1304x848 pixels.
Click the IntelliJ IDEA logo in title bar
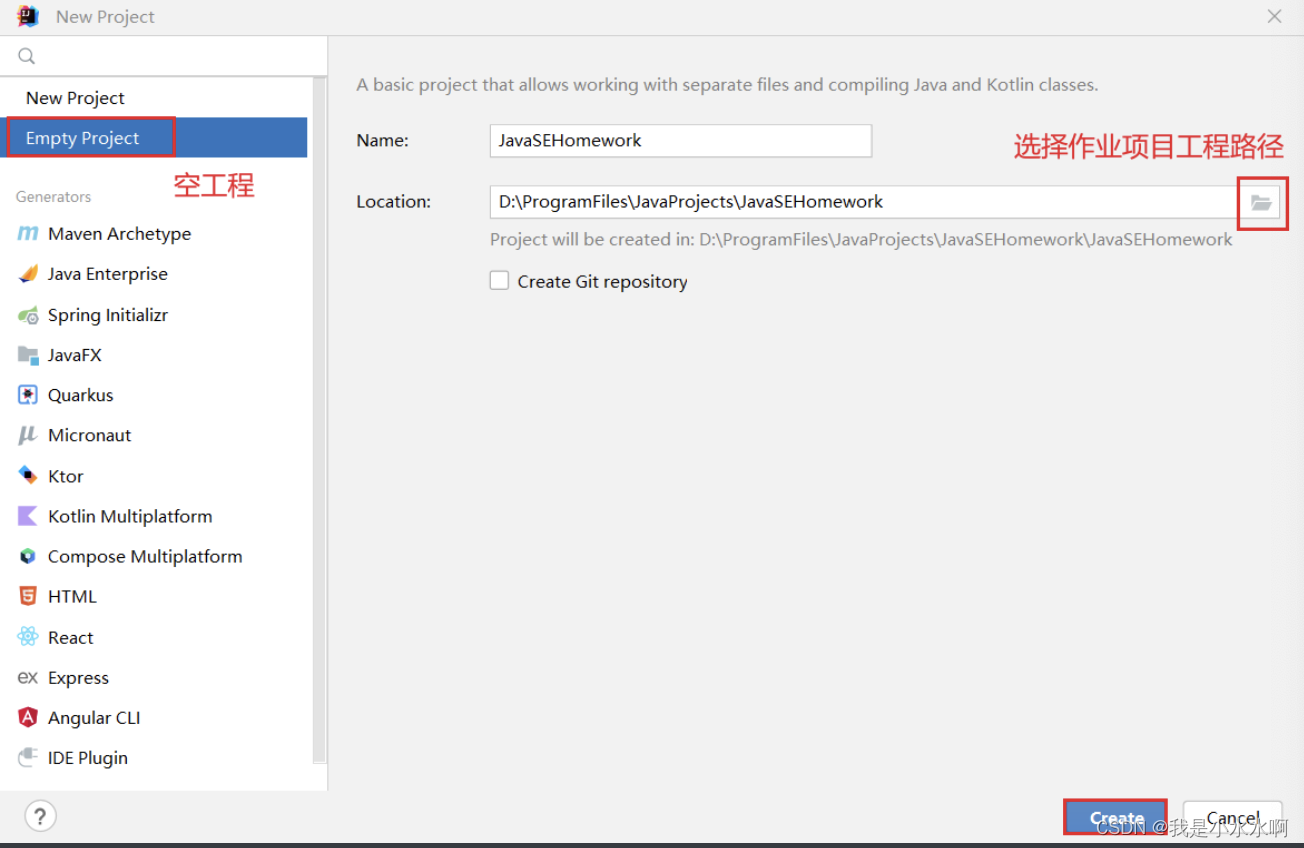(x=28, y=16)
